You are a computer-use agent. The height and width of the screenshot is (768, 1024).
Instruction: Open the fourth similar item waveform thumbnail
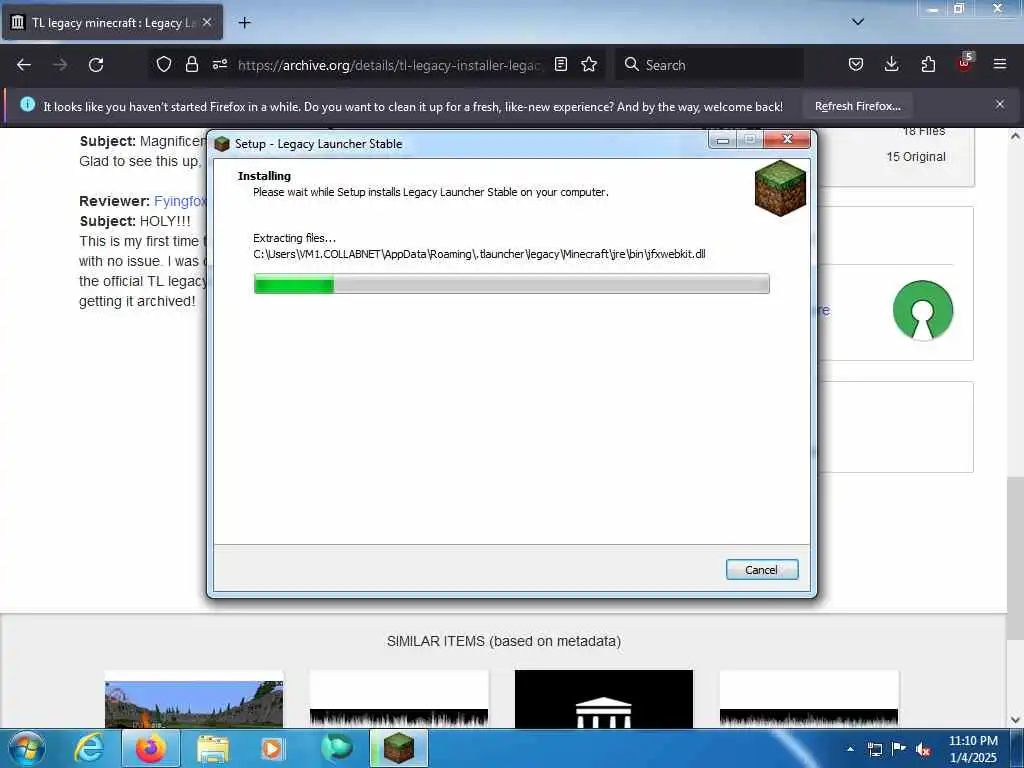pyautogui.click(x=809, y=699)
